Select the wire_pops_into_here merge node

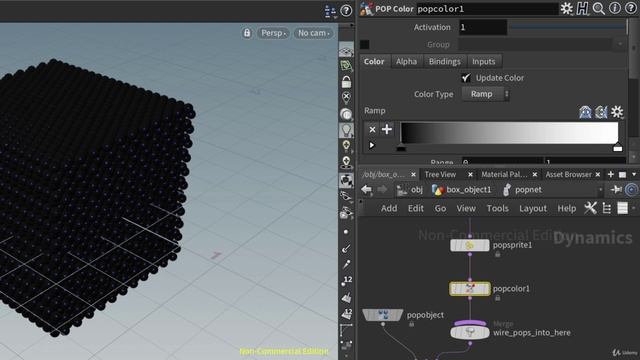point(470,332)
